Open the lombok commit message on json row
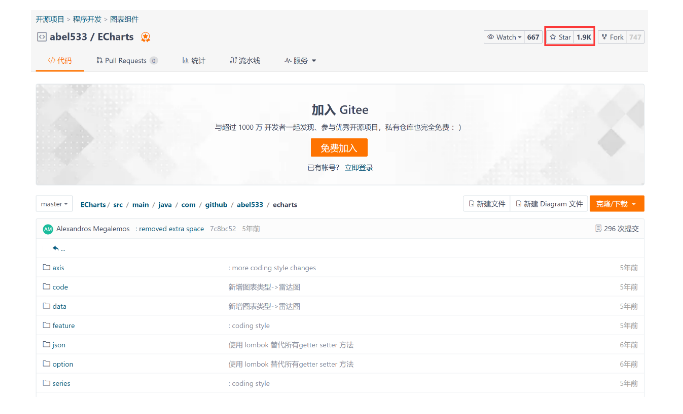The height and width of the screenshot is (414, 683). pyautogui.click(x=291, y=345)
